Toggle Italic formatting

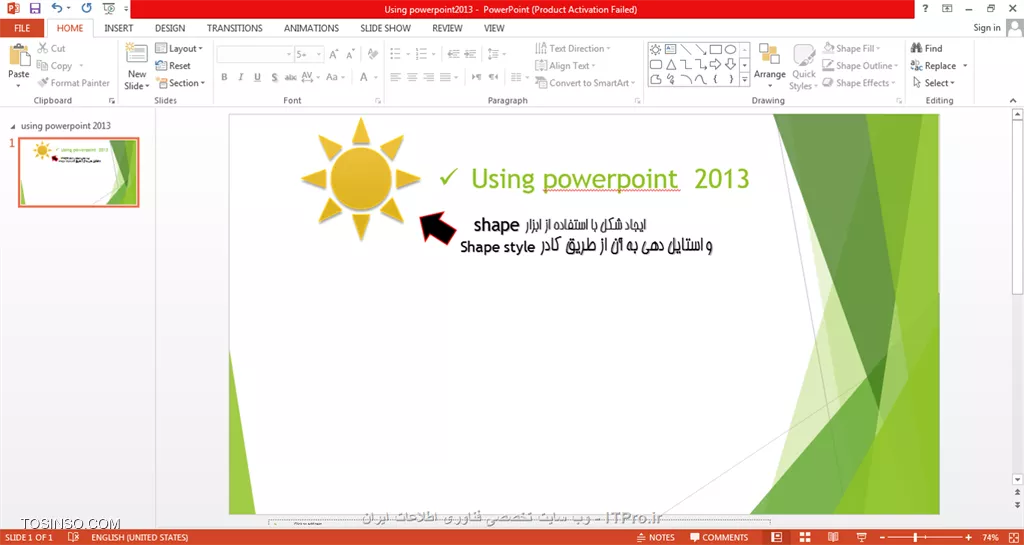click(x=240, y=77)
